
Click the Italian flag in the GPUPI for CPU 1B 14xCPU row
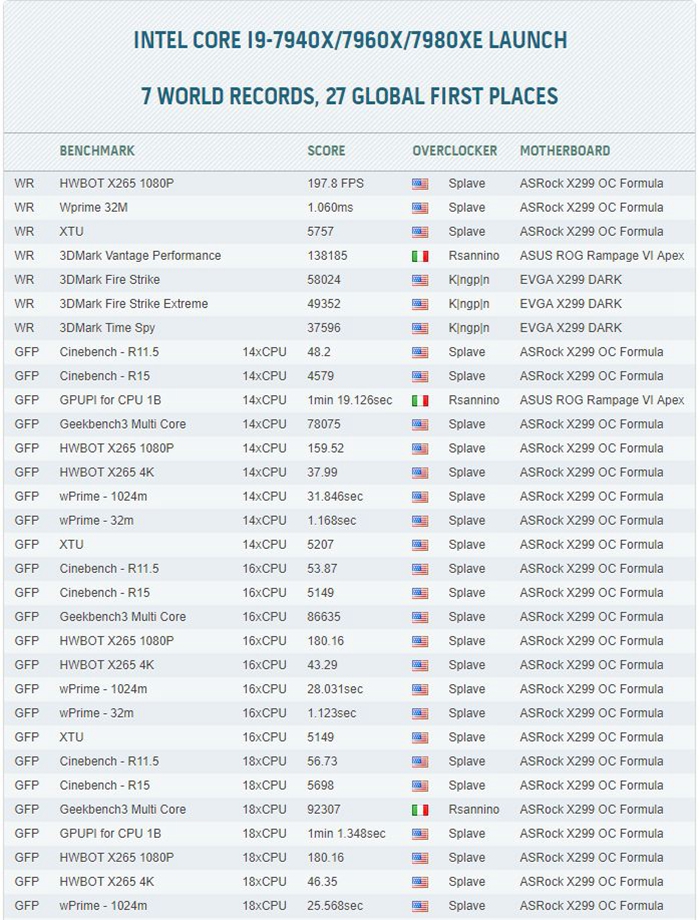click(x=420, y=401)
